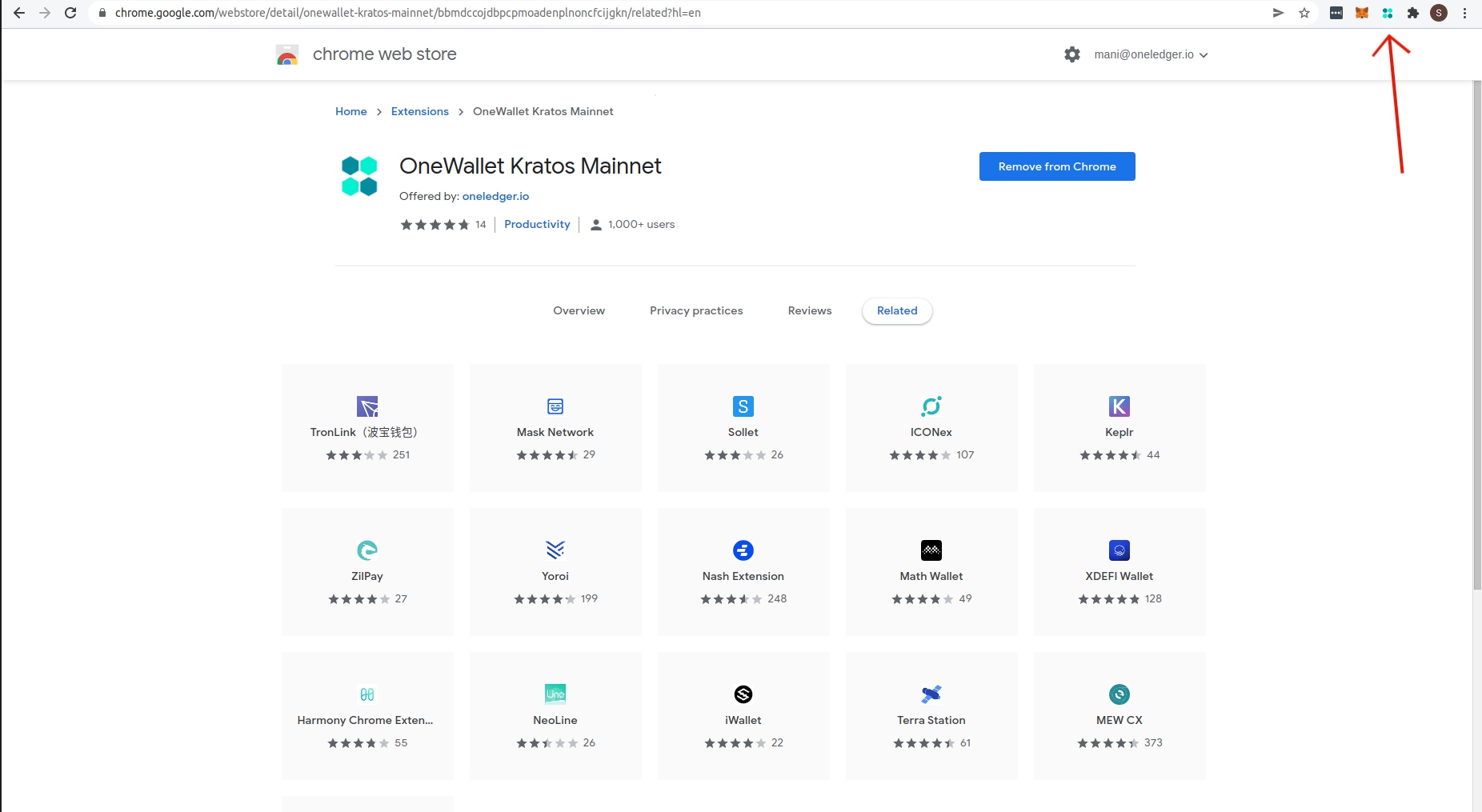Reload the page

click(70, 13)
